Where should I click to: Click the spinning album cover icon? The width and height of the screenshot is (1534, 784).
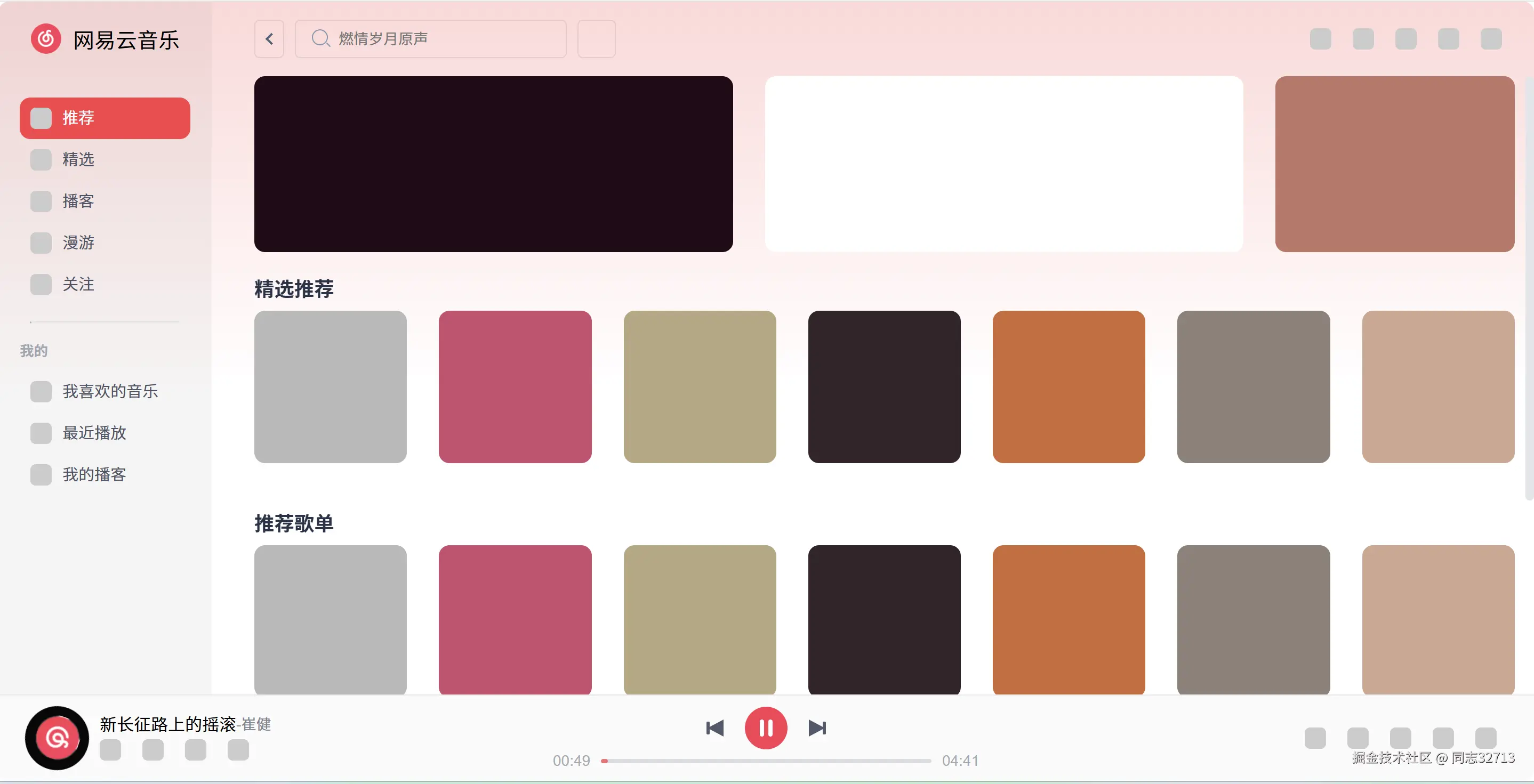pos(57,738)
